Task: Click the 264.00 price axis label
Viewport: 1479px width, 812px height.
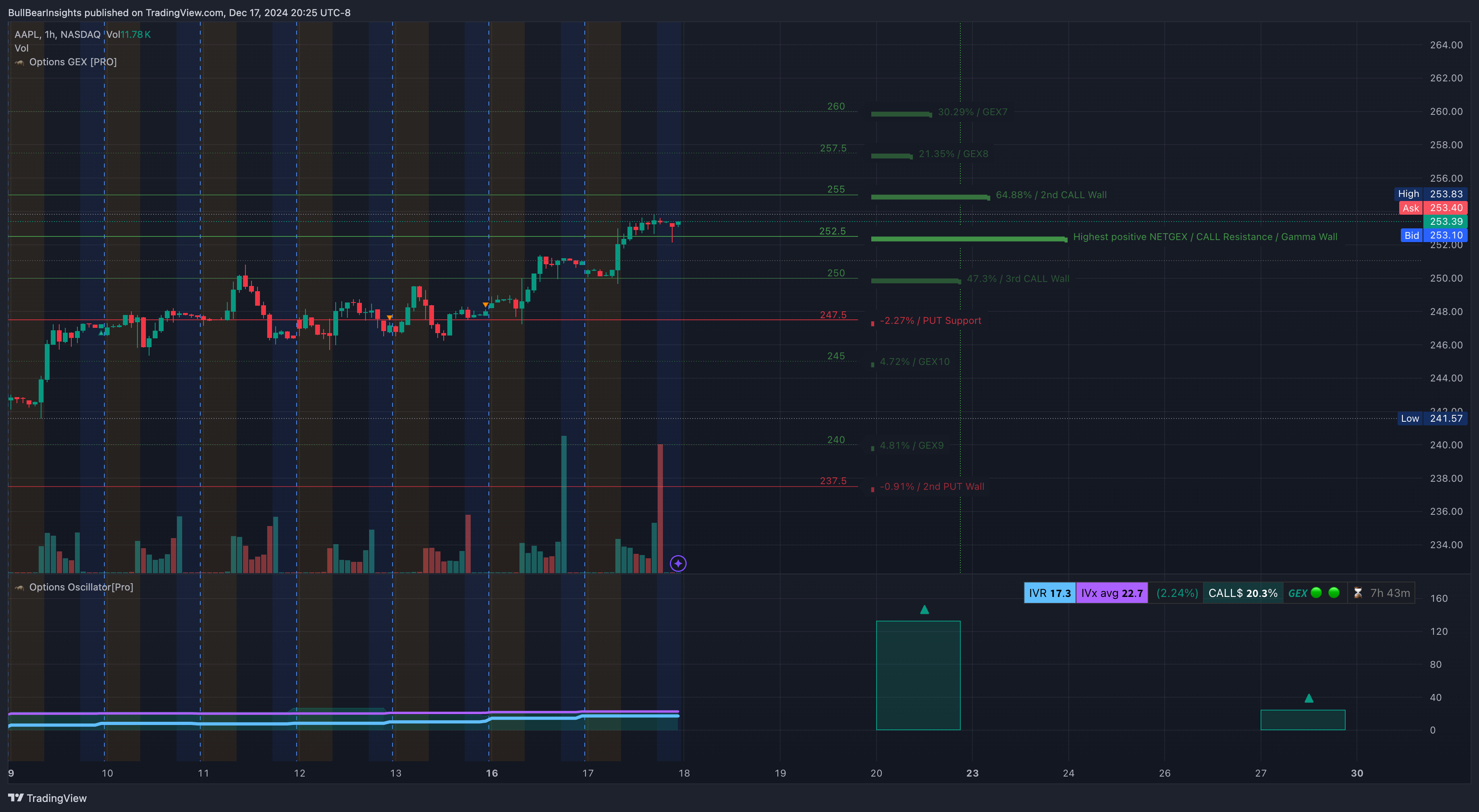Action: [1446, 45]
